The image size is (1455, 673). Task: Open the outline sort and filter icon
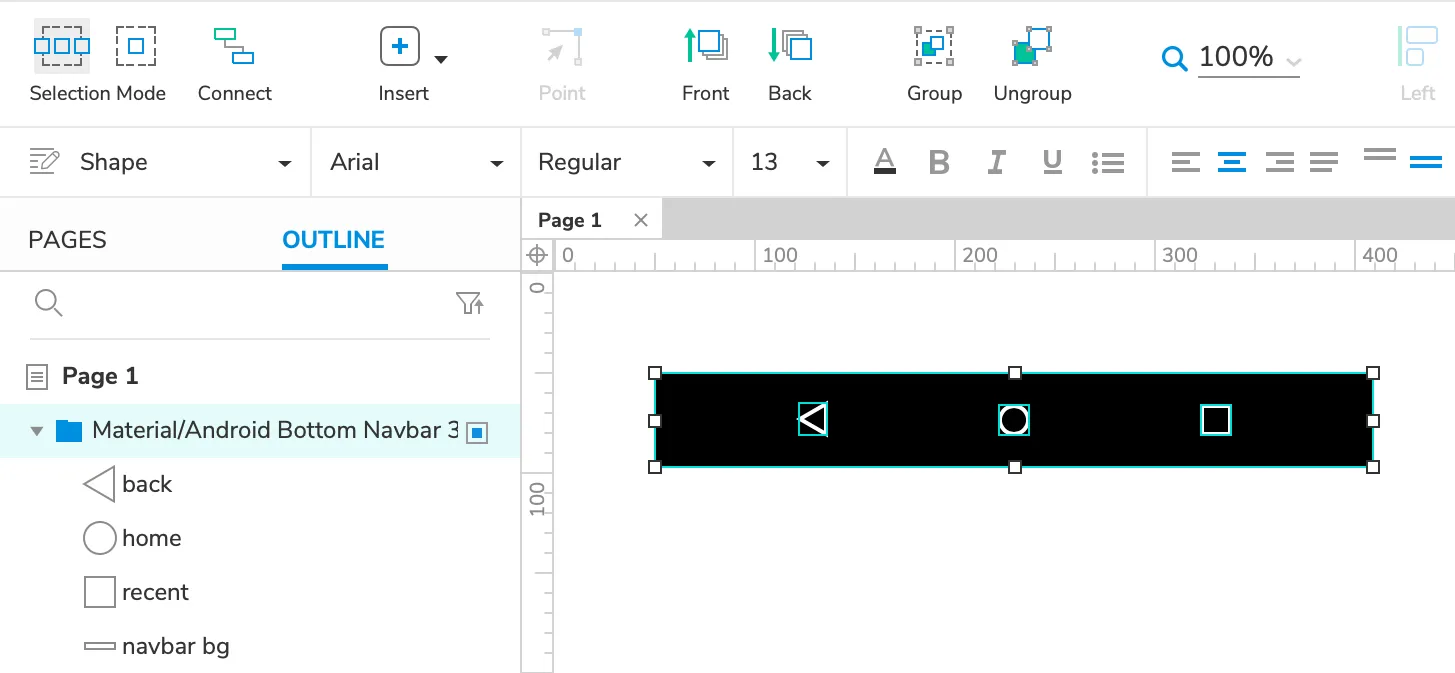coord(469,303)
